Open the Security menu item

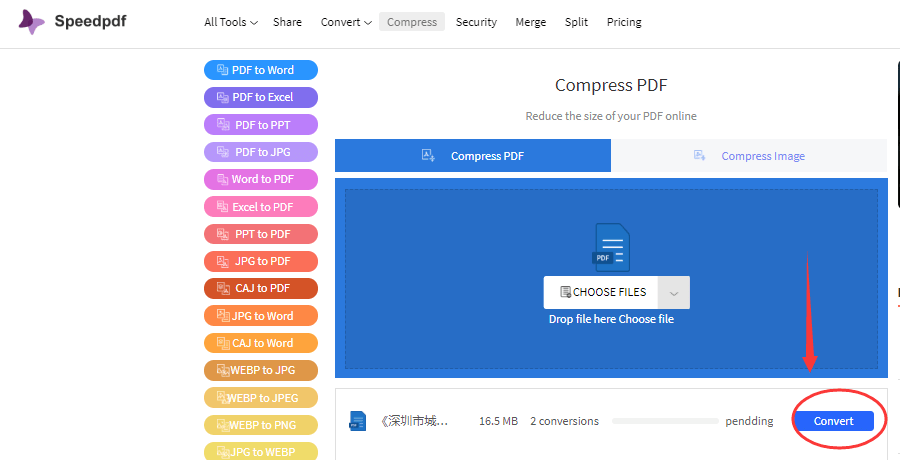tap(476, 22)
